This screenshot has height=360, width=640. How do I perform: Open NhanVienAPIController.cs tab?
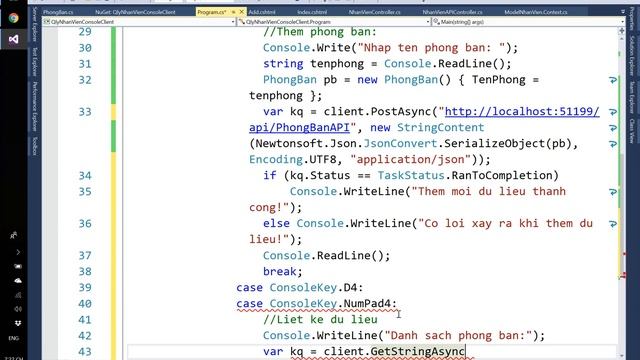pyautogui.click(x=452, y=12)
